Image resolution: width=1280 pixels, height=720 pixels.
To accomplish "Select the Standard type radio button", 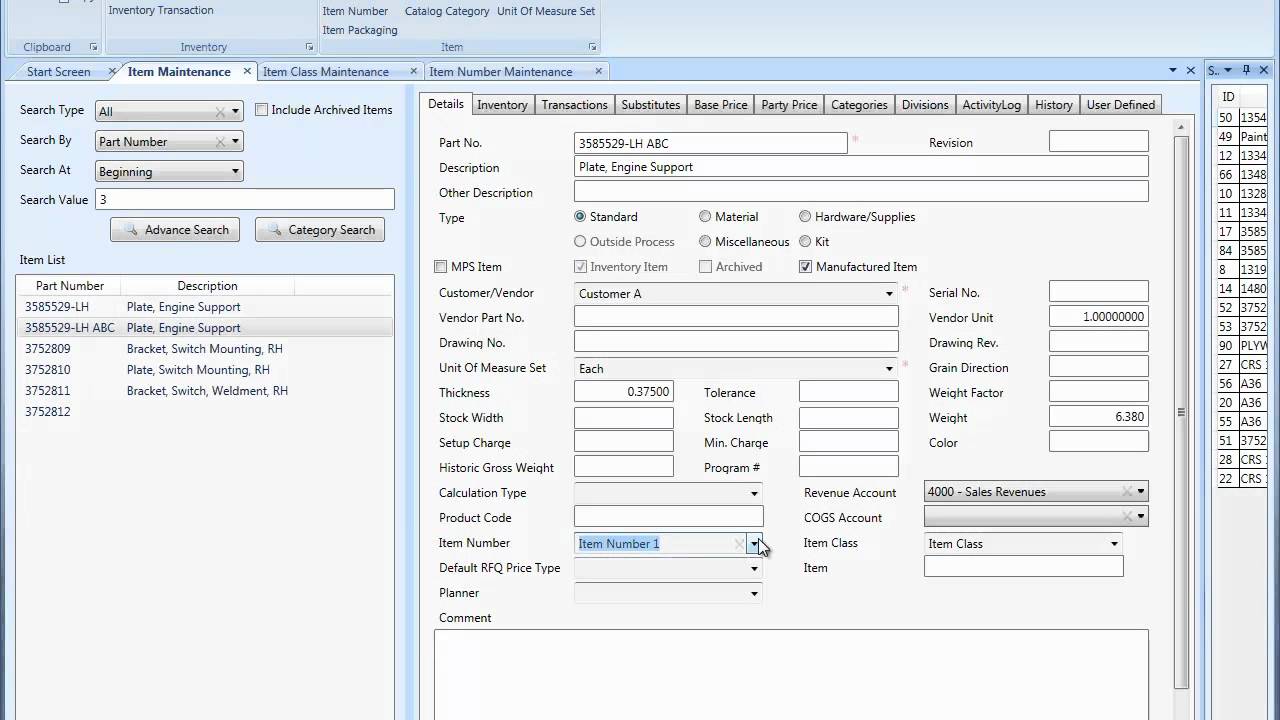I will coord(580,216).
